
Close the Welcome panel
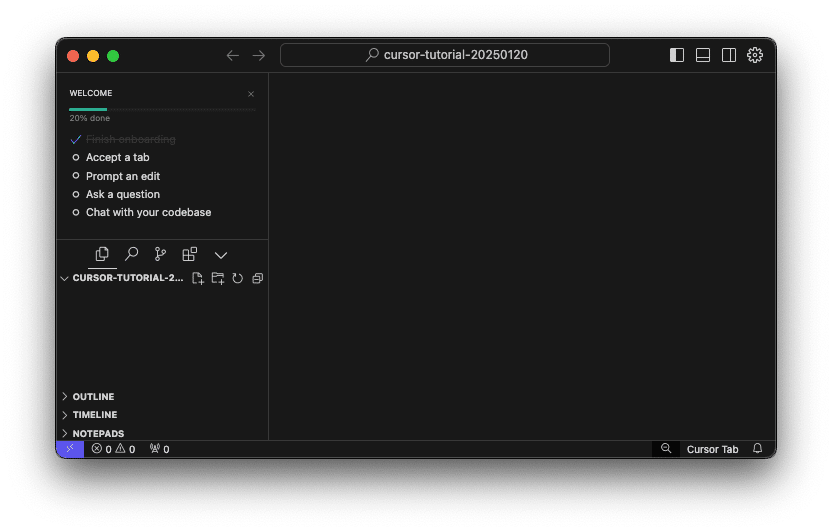click(x=251, y=94)
